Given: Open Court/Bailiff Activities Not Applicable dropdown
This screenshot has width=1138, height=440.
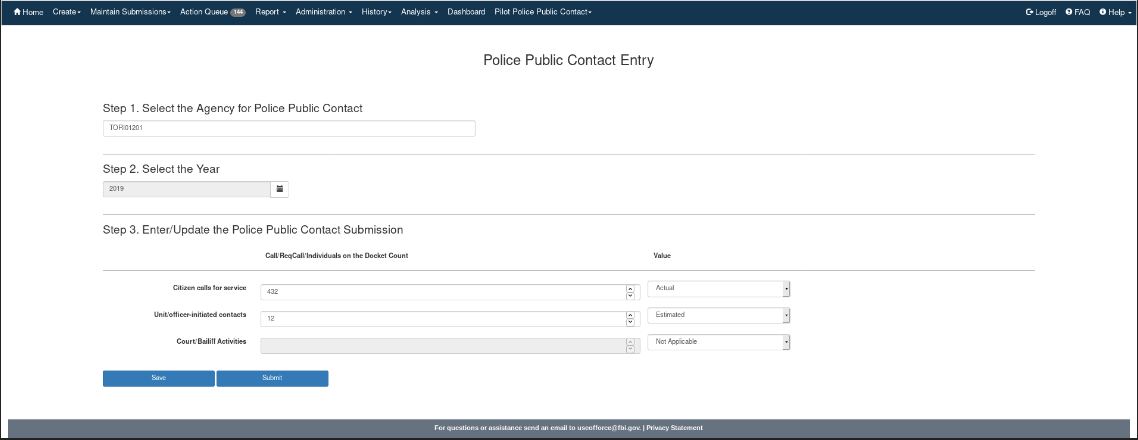Looking at the screenshot, I should click(718, 341).
